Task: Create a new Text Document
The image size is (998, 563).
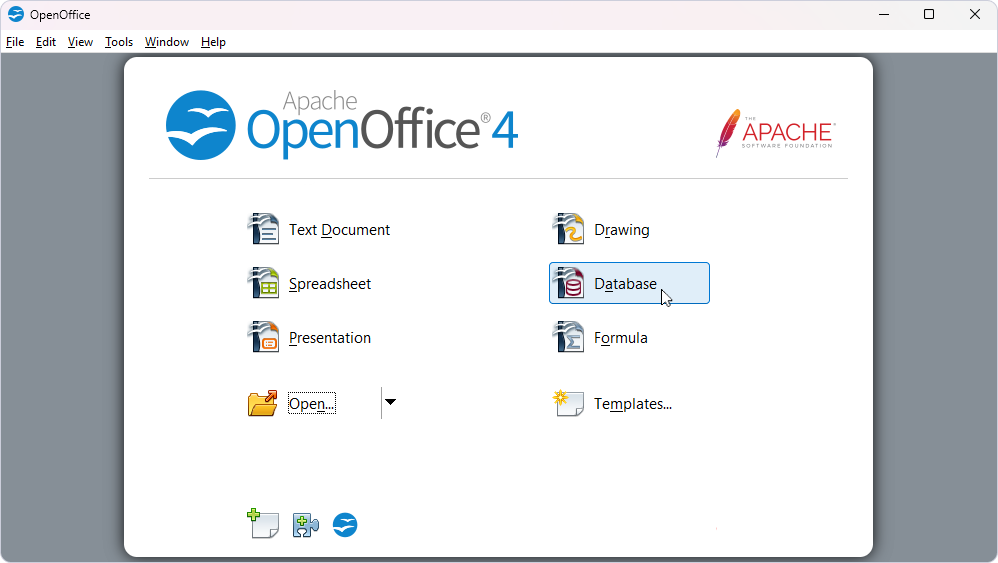Action: pyautogui.click(x=339, y=230)
